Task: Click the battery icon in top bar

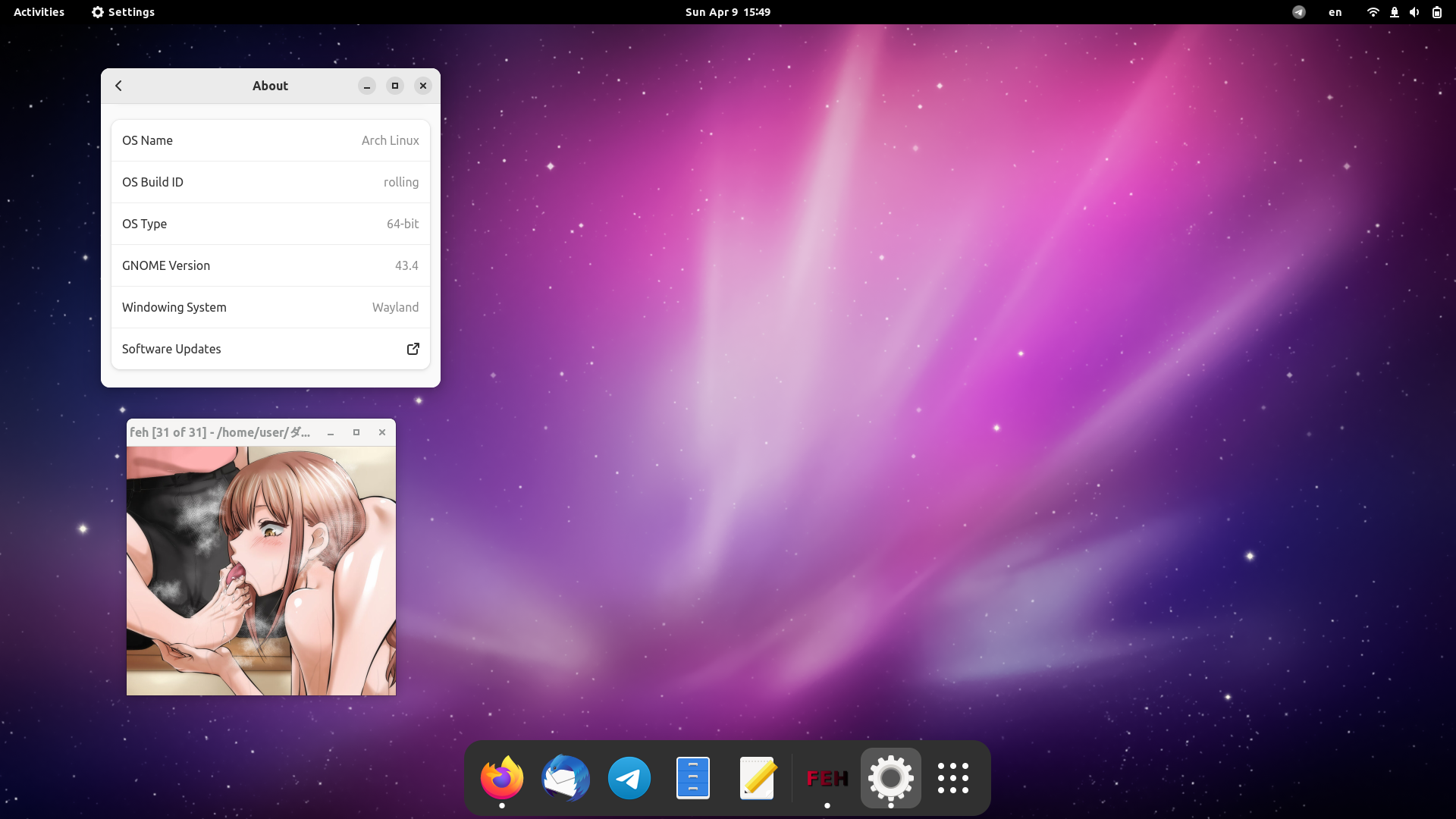Action: pyautogui.click(x=1437, y=12)
